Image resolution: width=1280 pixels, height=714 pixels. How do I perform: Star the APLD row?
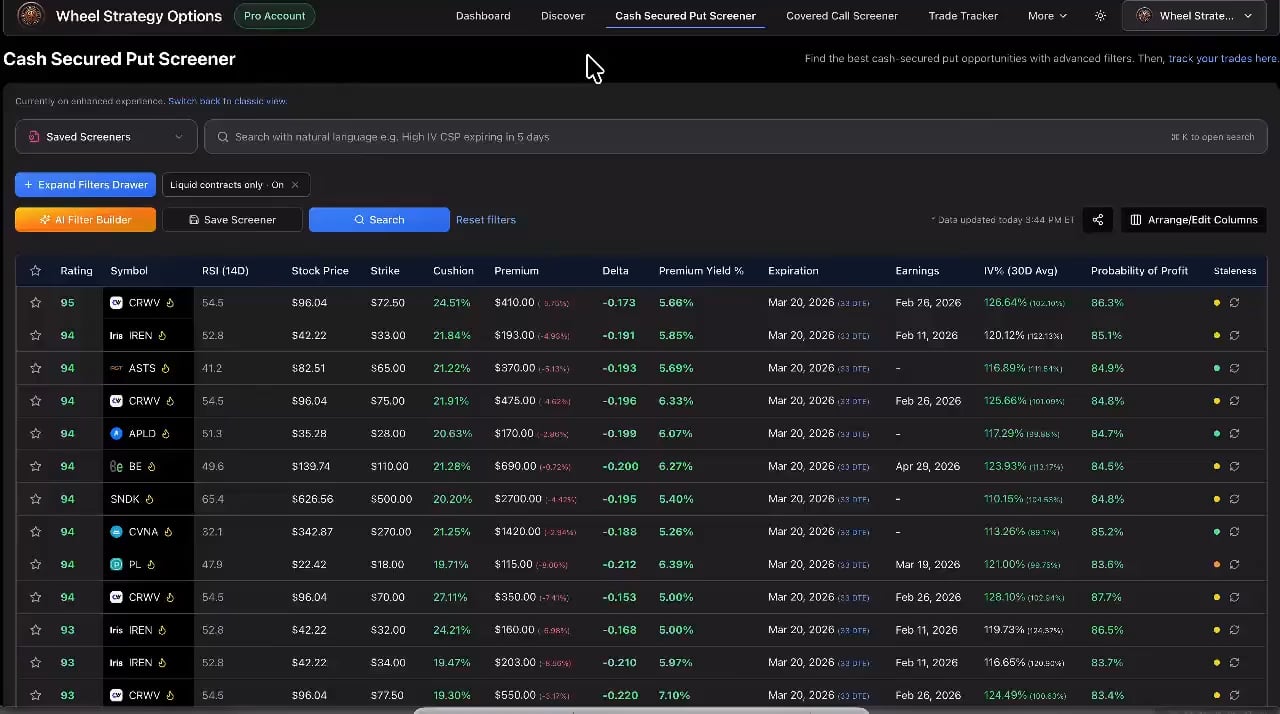36,434
